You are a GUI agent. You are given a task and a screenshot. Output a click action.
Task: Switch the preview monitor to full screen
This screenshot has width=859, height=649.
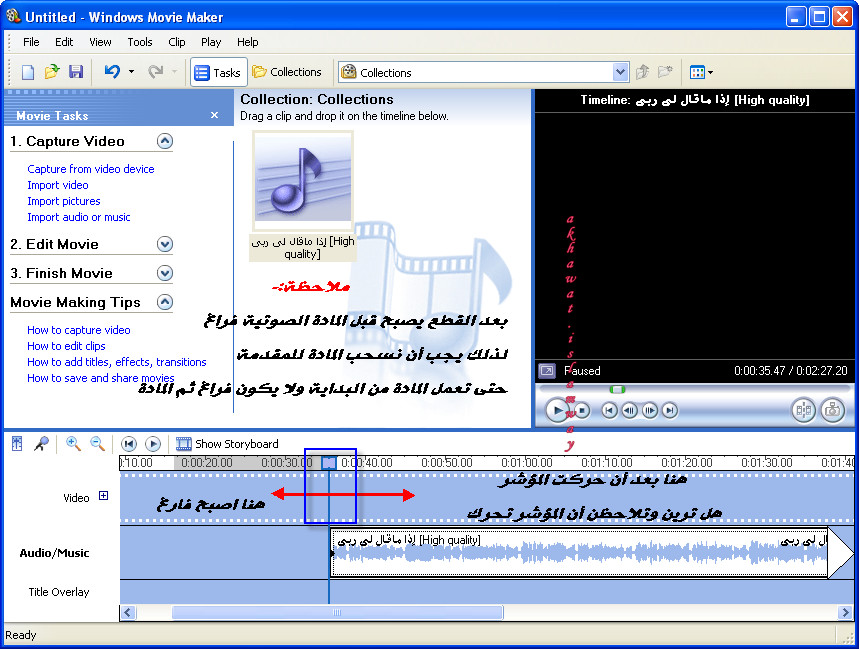coord(547,371)
